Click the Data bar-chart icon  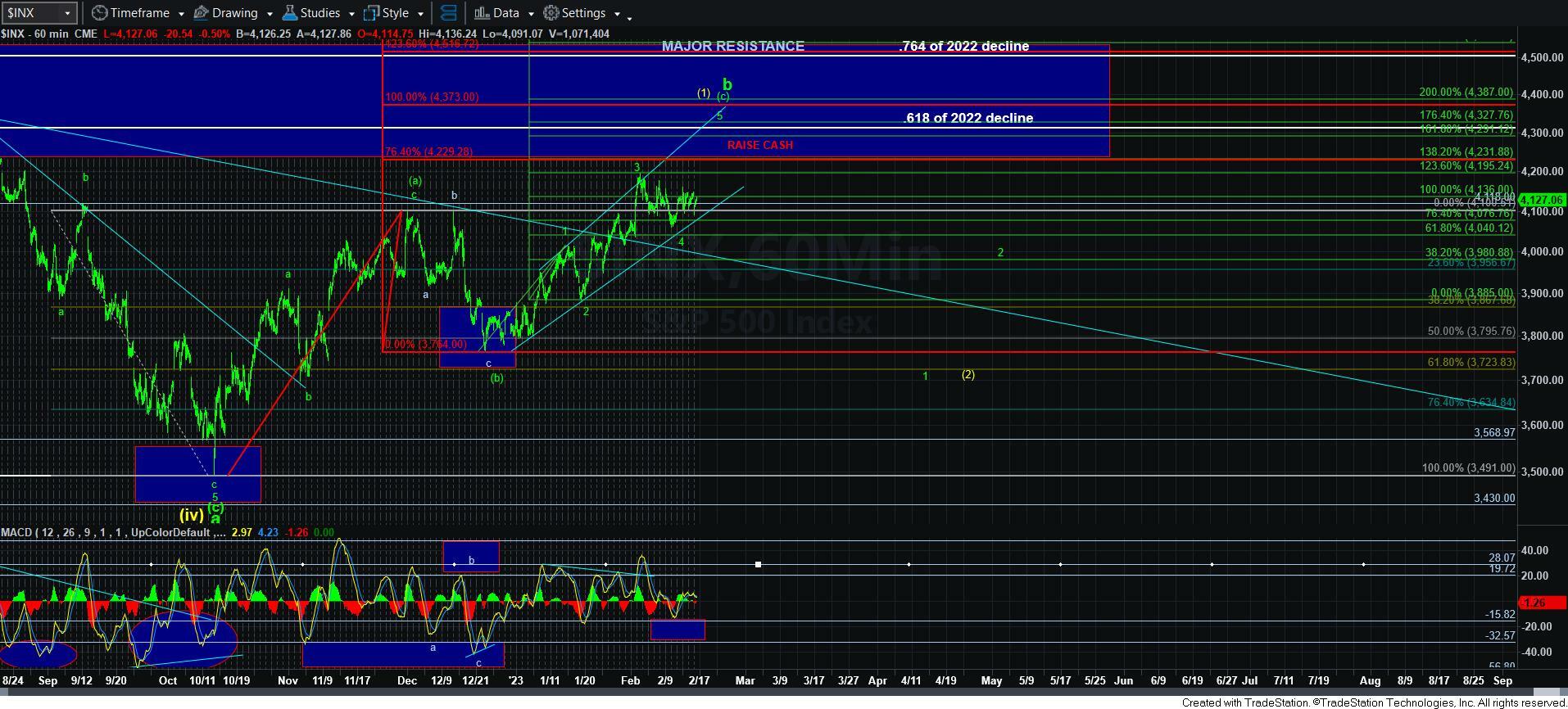482,13
